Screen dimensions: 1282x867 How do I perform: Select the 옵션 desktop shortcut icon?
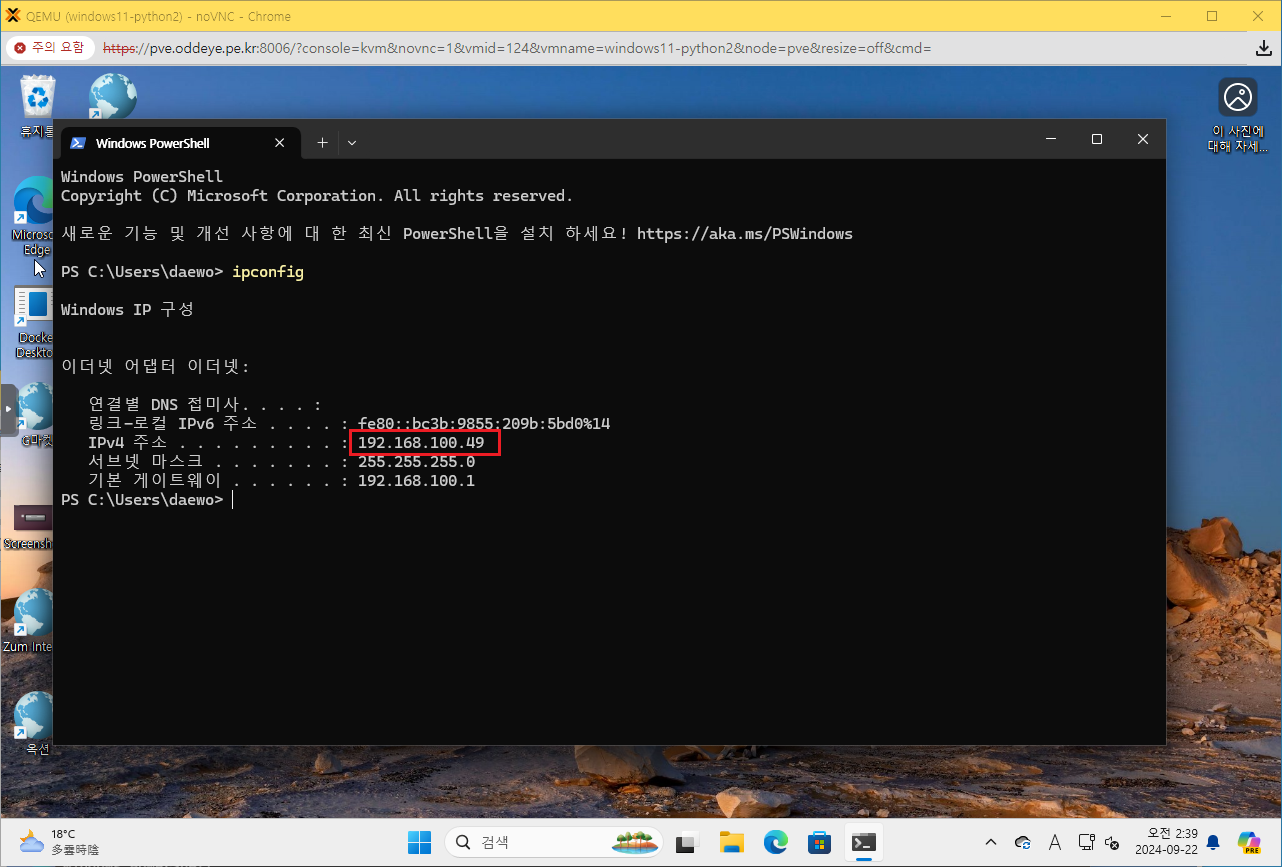pyautogui.click(x=35, y=722)
